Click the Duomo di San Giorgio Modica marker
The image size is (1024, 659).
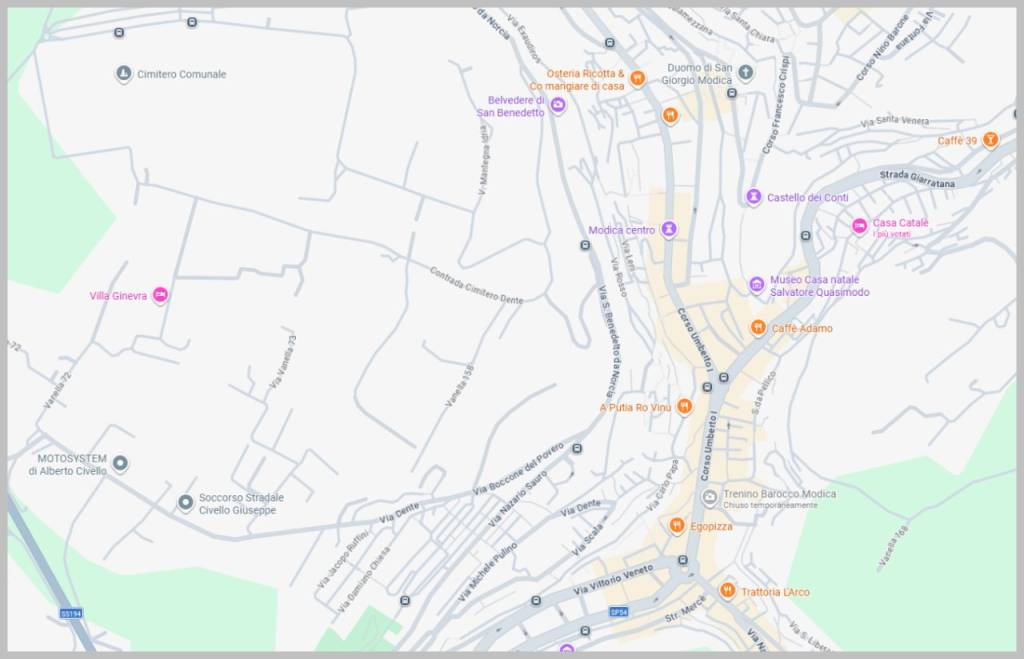[746, 73]
